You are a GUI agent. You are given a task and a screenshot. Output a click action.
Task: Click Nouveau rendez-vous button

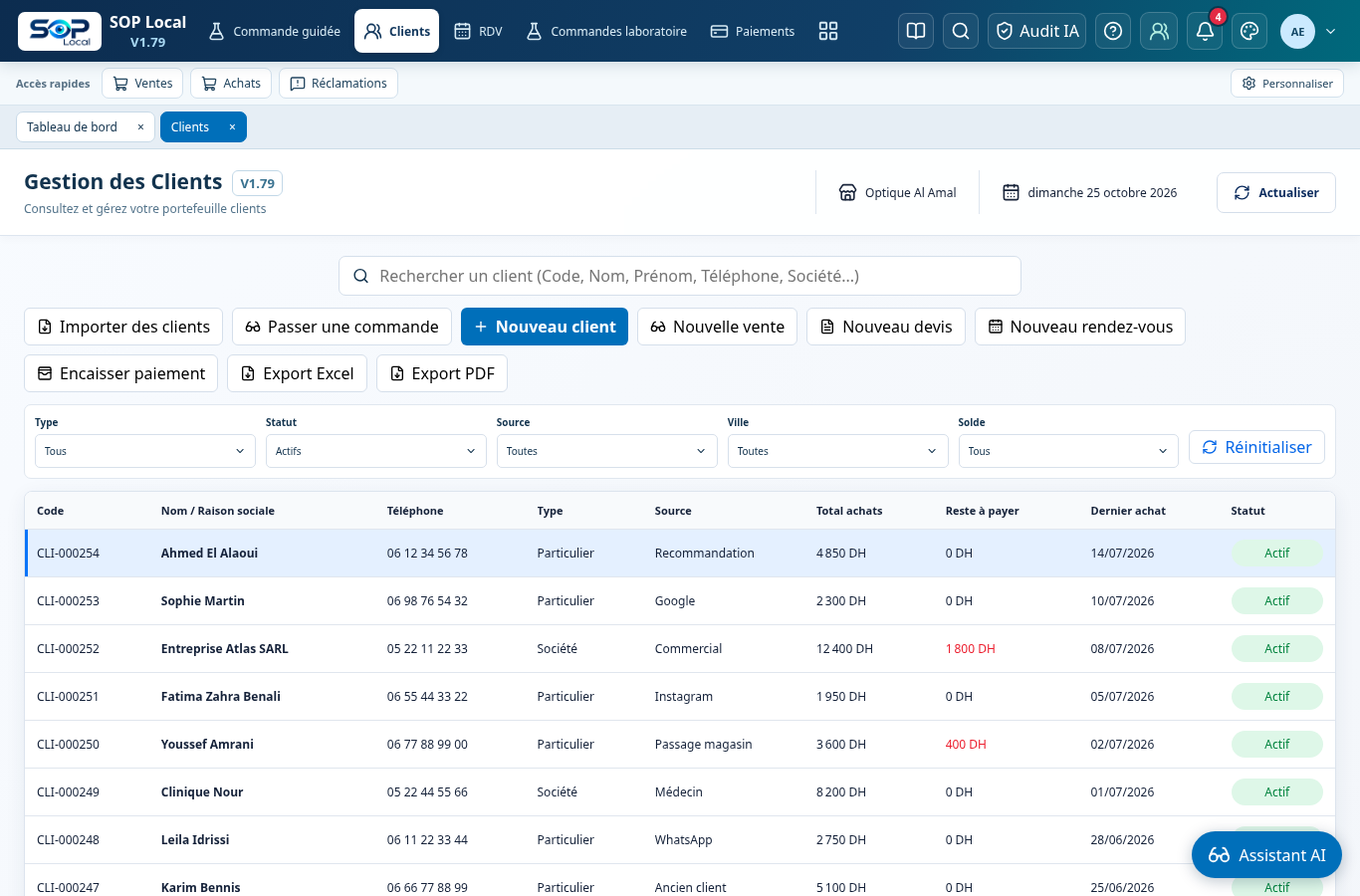[1080, 327]
